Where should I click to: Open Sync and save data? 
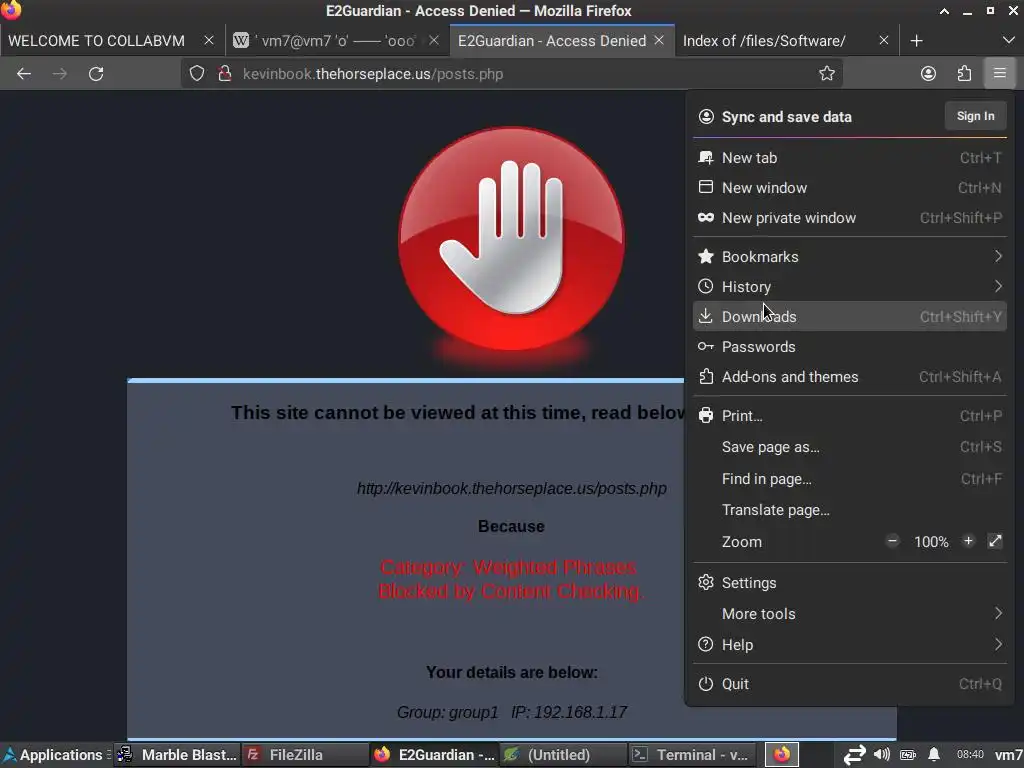click(x=786, y=117)
